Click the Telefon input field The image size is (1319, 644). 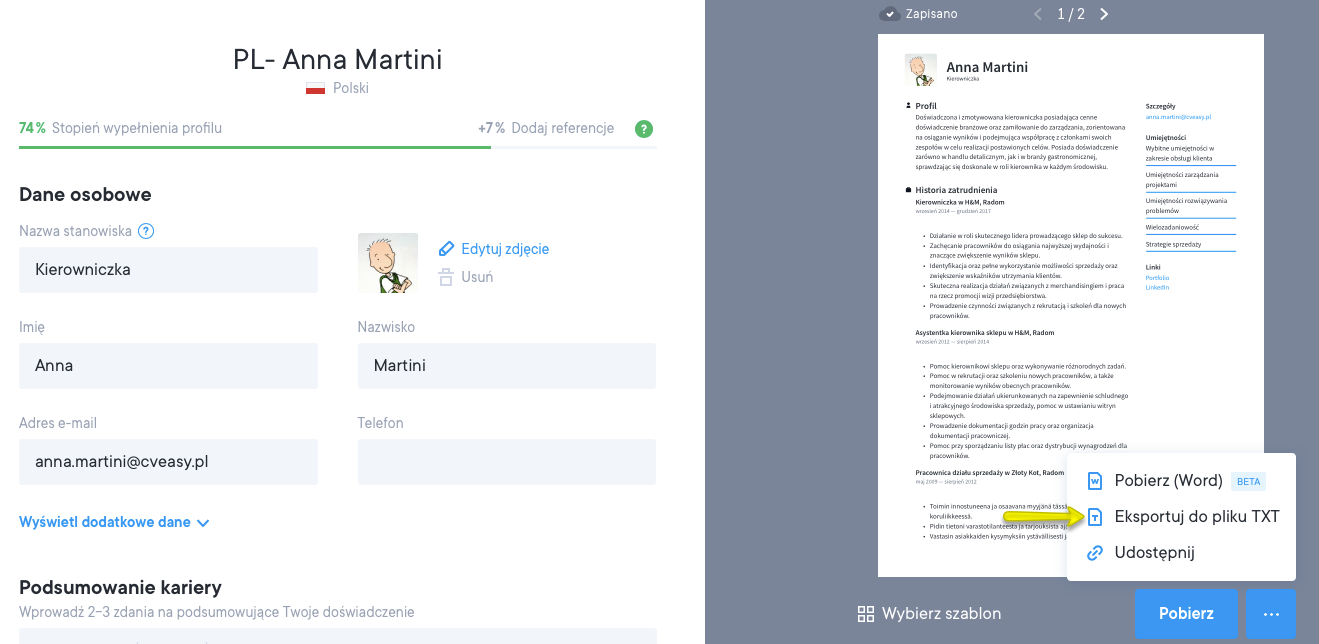pos(506,462)
